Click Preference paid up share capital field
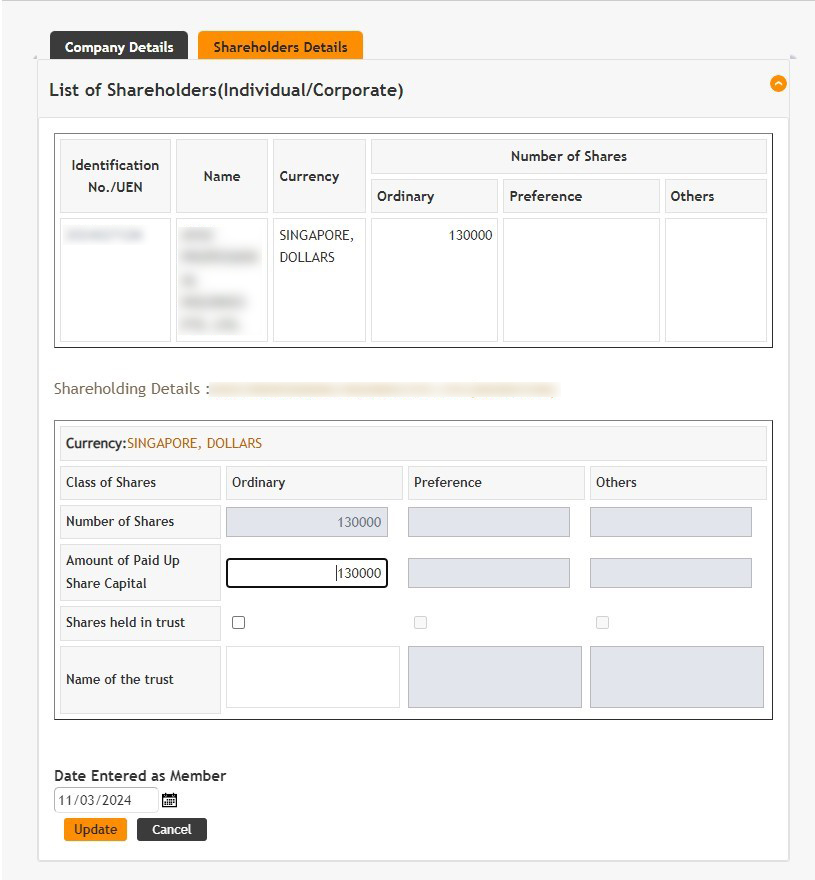The image size is (815, 880). [x=488, y=573]
